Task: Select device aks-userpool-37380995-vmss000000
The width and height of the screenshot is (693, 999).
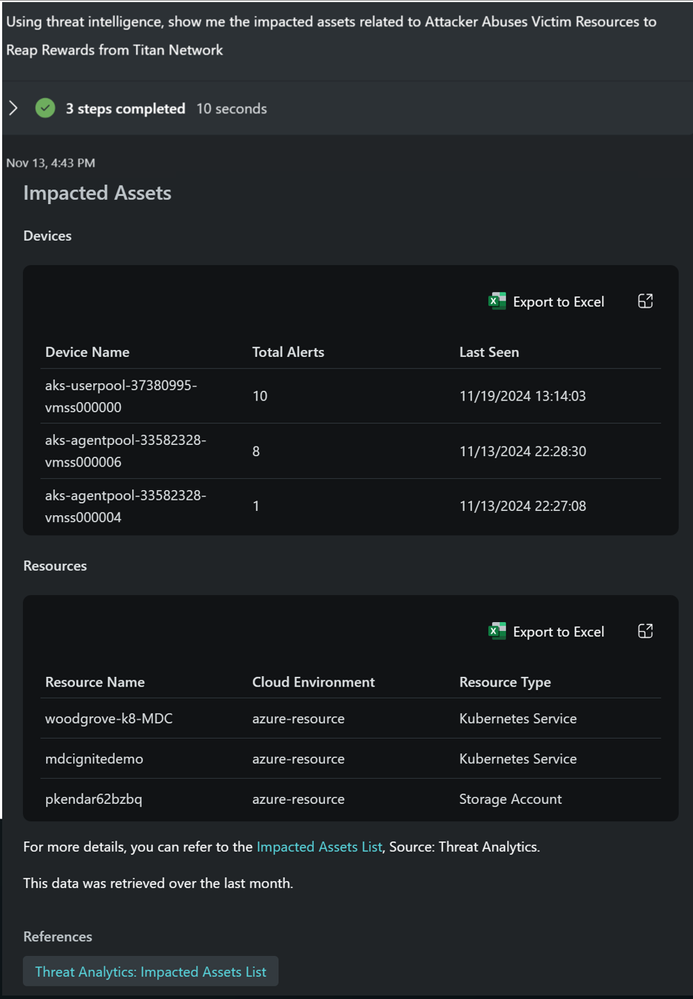Action: [x=121, y=396]
